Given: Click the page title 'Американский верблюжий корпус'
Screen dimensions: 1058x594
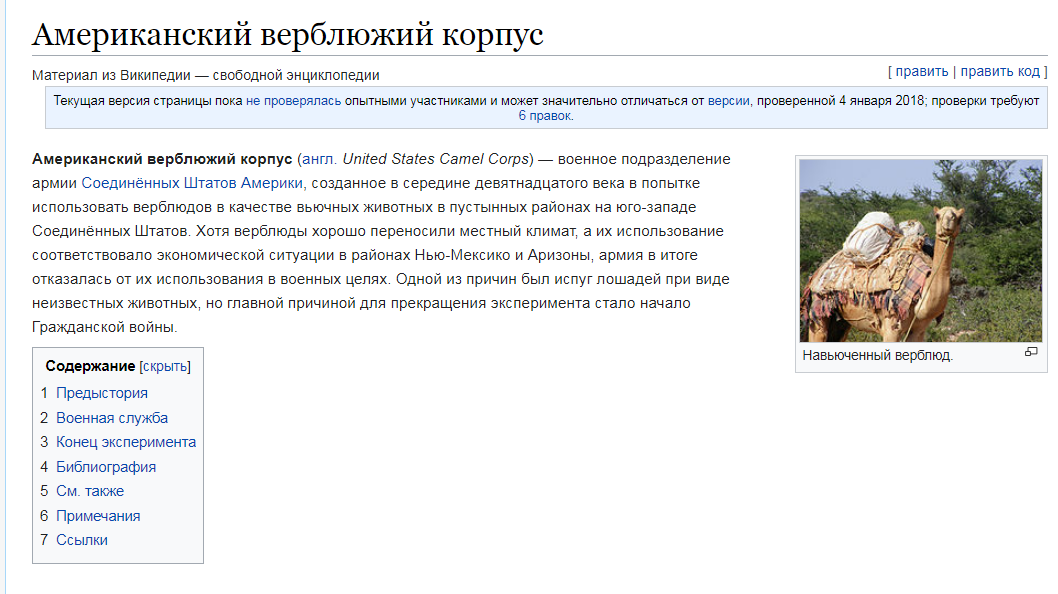Looking at the screenshot, I should click(x=288, y=35).
